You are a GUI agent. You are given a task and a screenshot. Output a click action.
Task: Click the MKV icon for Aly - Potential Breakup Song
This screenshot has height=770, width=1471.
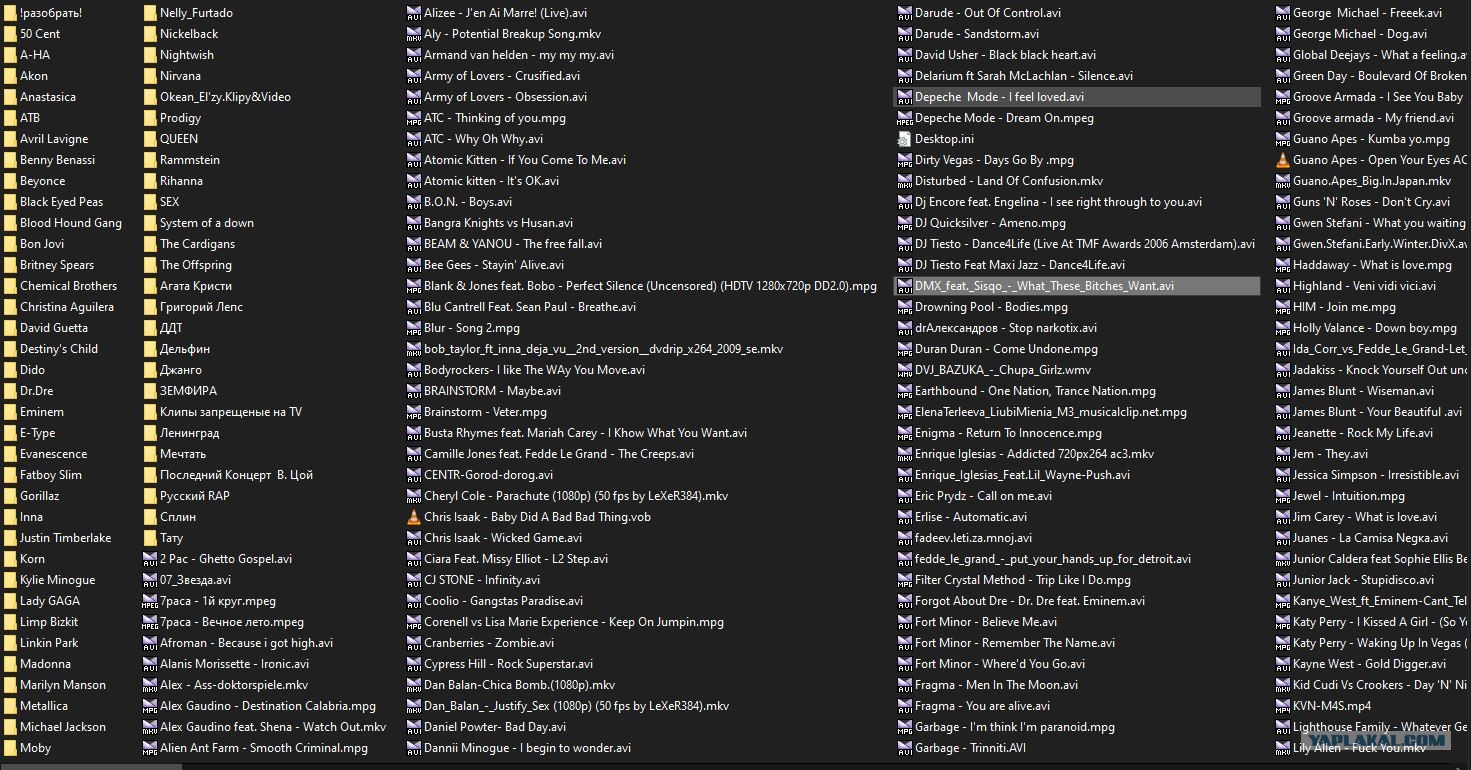click(x=414, y=34)
